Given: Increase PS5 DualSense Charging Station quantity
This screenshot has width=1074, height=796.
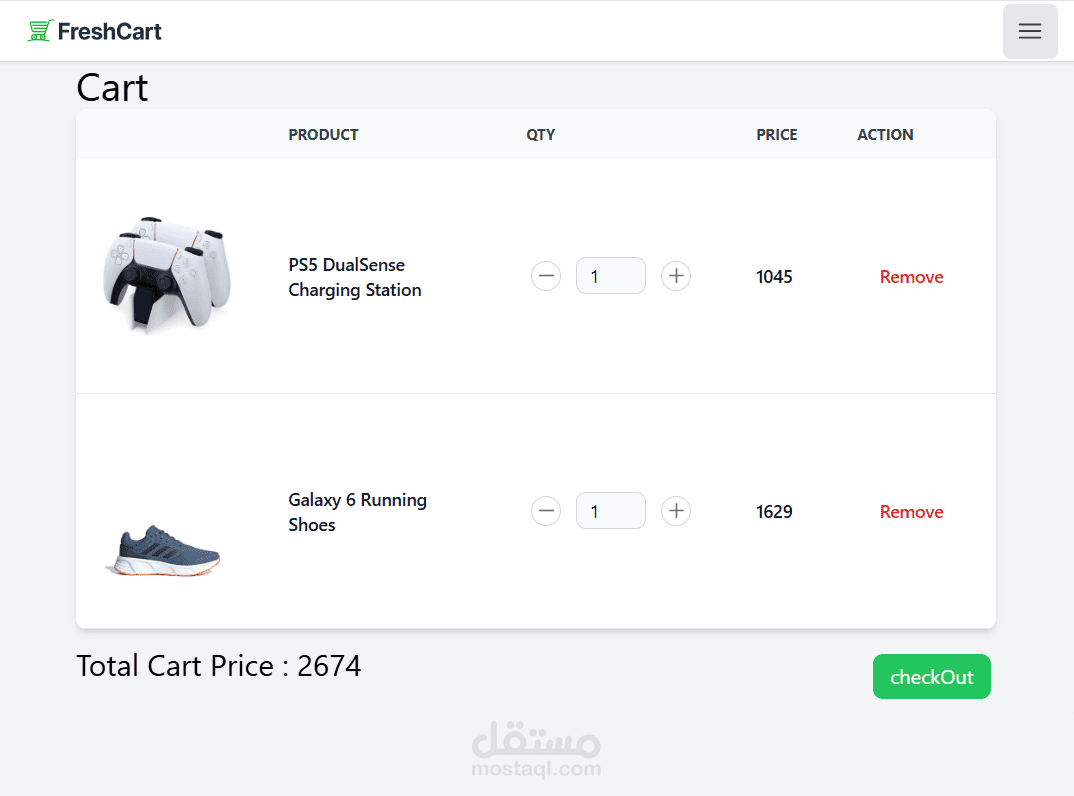Looking at the screenshot, I should tap(676, 276).
